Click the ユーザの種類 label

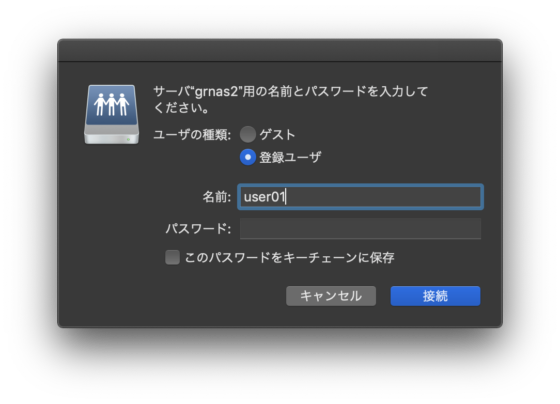tap(192, 135)
